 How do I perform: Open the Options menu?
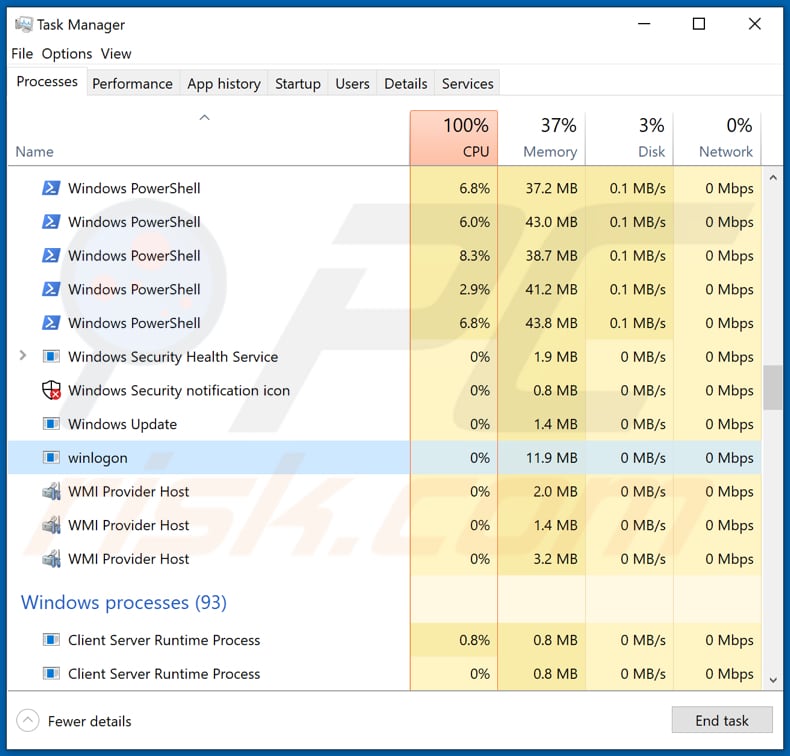(67, 53)
